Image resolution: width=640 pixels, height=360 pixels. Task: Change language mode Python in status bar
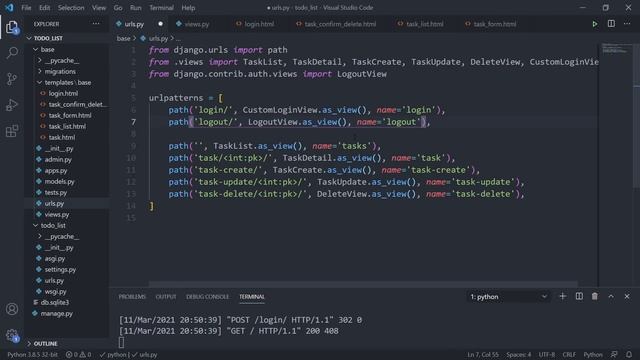593,355
